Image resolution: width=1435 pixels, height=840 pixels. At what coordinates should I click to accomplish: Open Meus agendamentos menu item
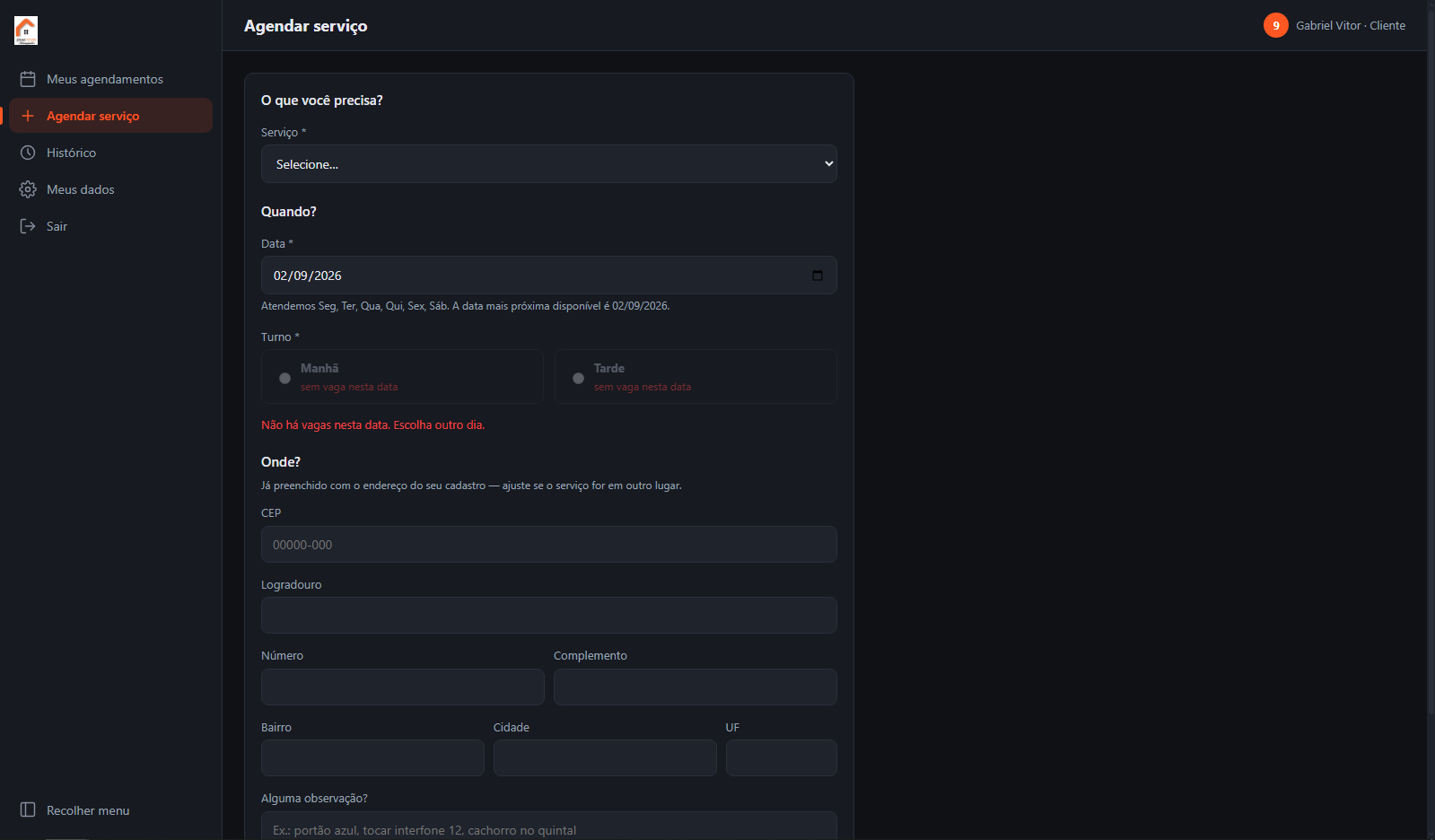tap(110, 79)
